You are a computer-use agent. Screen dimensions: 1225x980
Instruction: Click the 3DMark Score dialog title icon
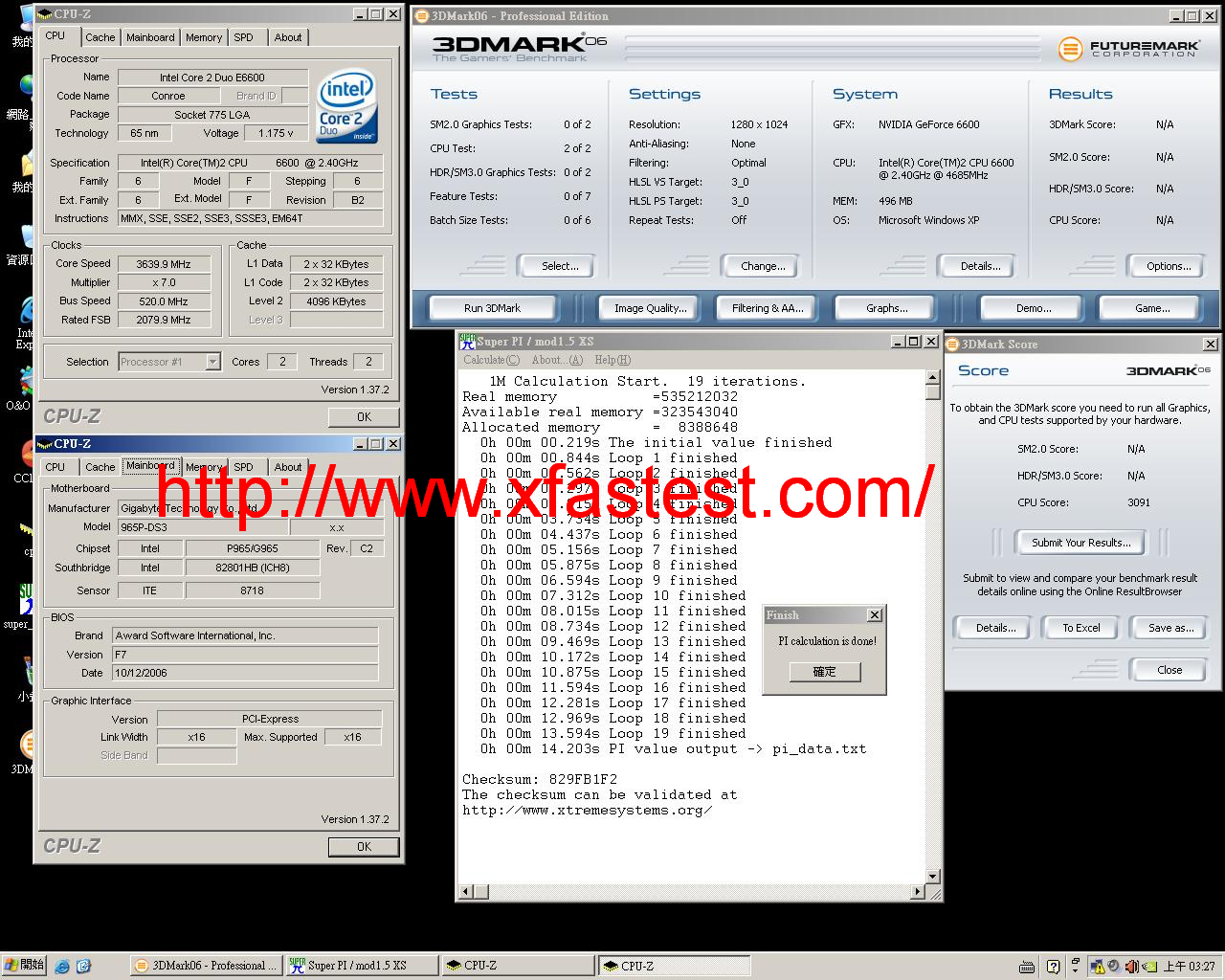click(952, 345)
